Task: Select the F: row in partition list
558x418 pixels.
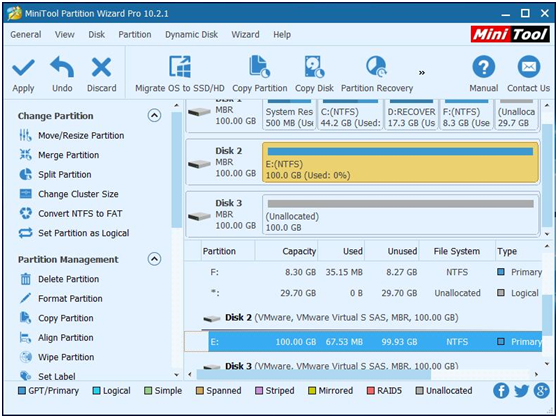Action: [x=363, y=272]
